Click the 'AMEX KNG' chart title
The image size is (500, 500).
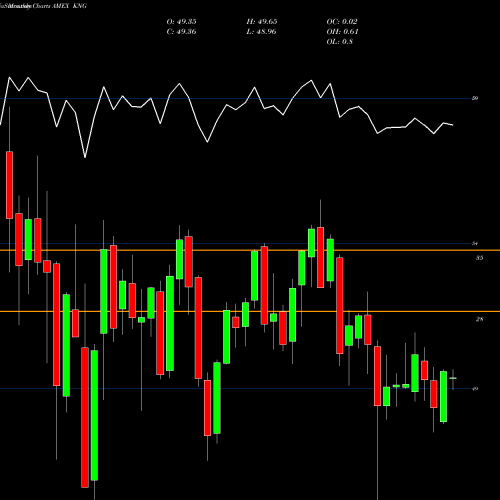69,6
